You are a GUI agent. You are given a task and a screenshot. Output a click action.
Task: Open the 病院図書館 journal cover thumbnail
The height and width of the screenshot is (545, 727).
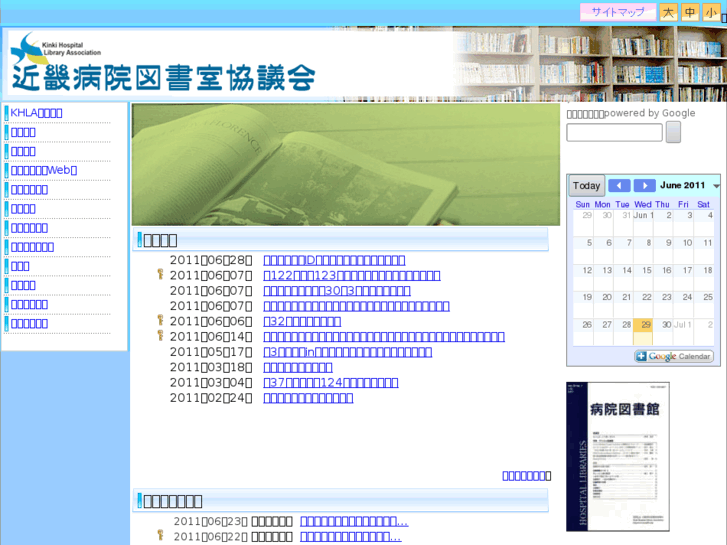point(618,457)
